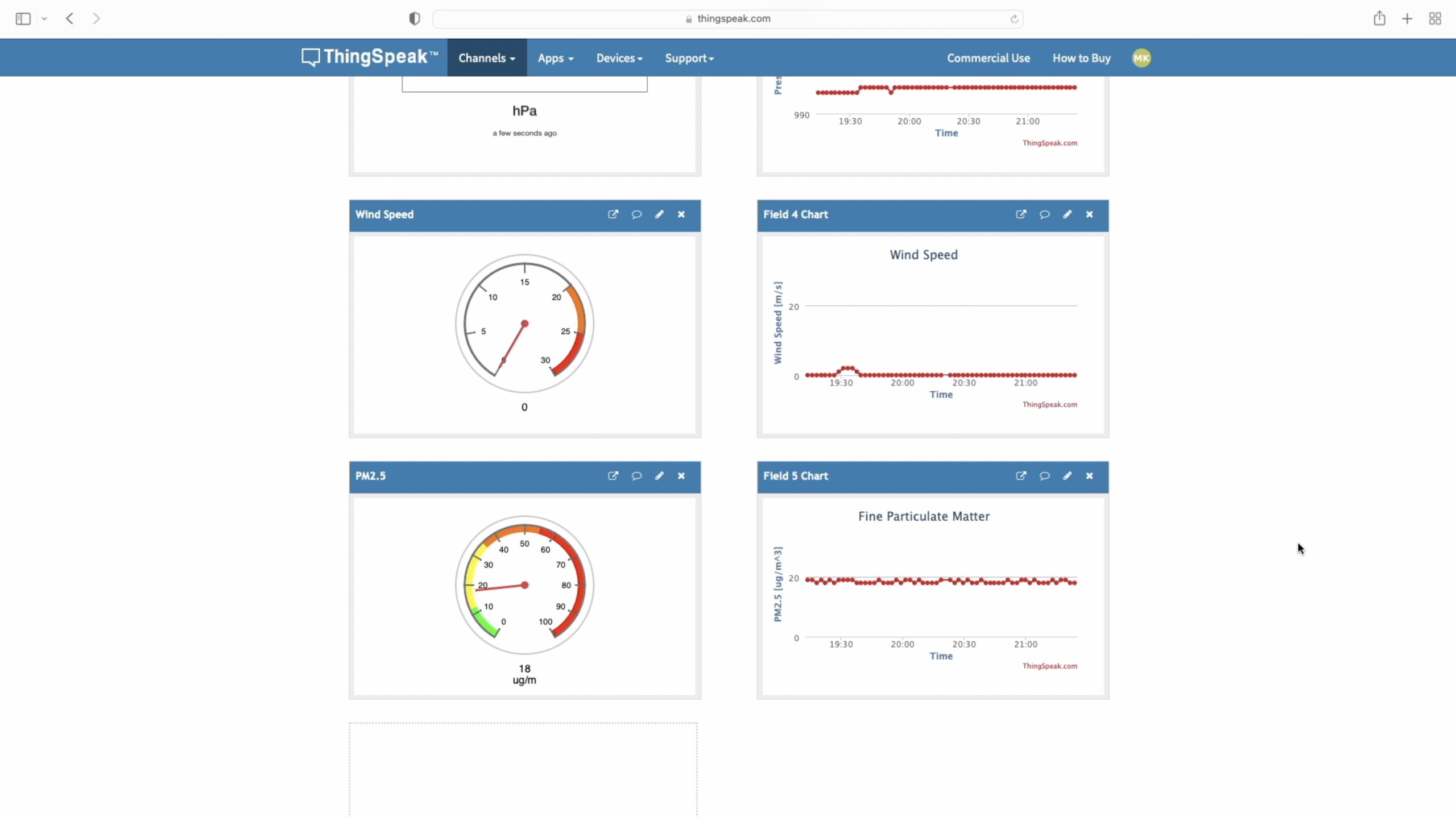The image size is (1456, 817).
Task: Click the ThingSpeak logo
Action: pos(370,57)
